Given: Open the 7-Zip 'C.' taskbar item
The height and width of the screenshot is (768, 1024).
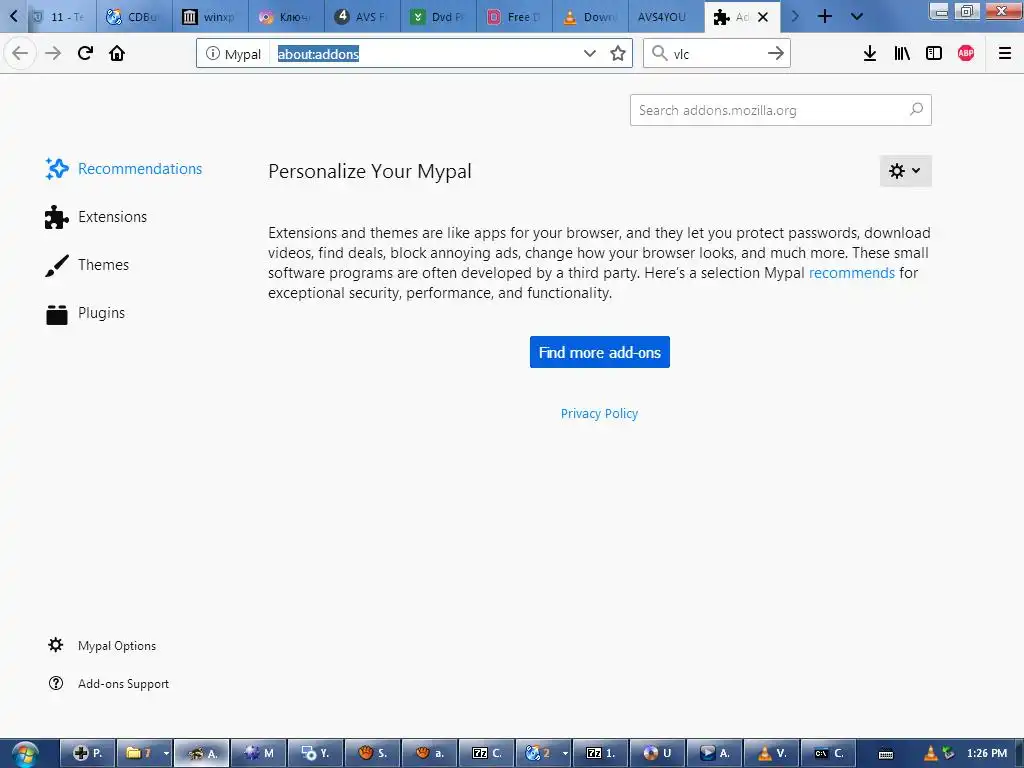Looking at the screenshot, I should (x=487, y=754).
